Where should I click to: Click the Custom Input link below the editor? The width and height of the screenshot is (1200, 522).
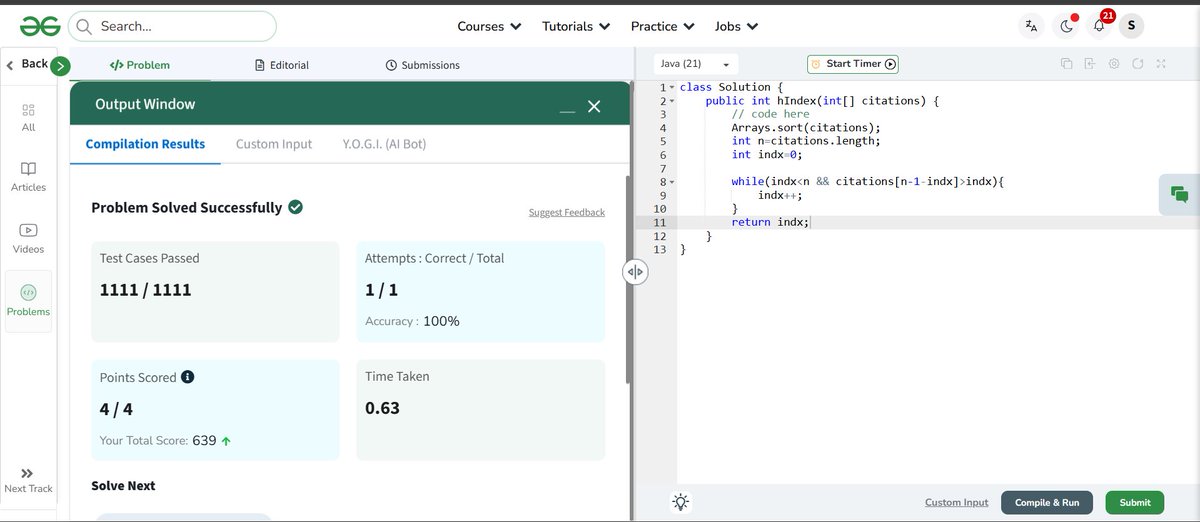(x=956, y=502)
